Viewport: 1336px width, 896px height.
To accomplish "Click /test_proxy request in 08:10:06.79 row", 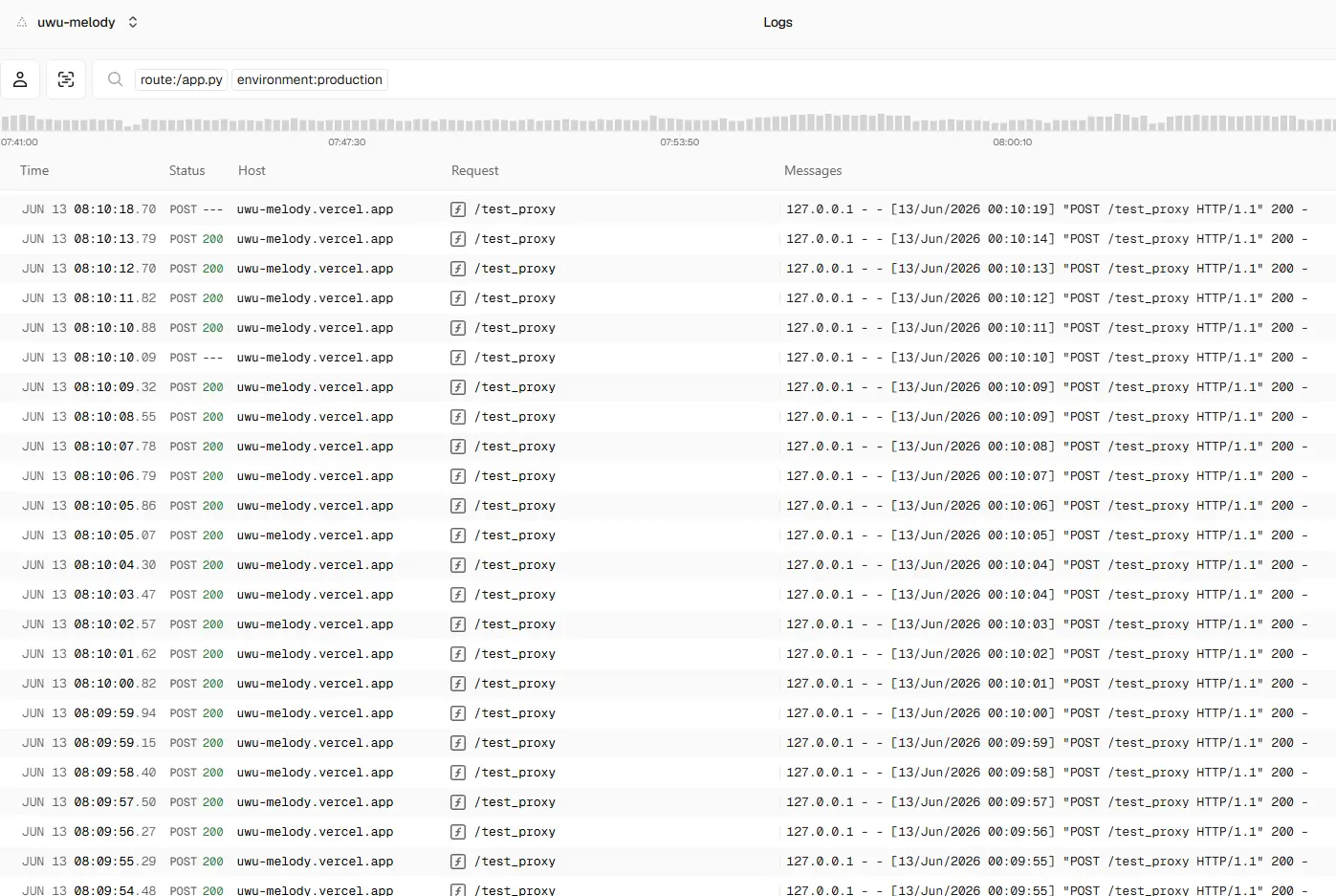I will (x=515, y=476).
